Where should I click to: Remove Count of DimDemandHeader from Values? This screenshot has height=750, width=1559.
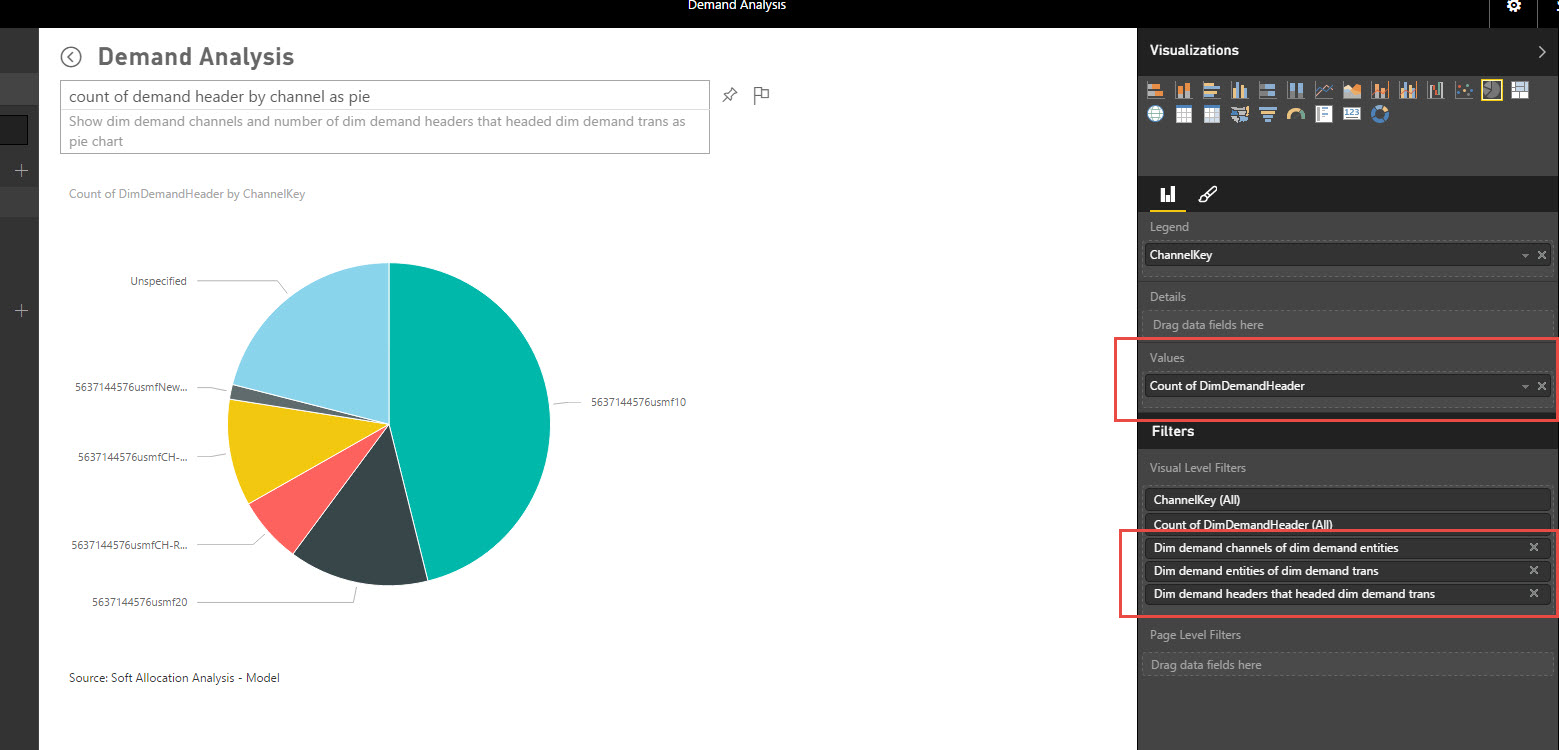(1542, 386)
